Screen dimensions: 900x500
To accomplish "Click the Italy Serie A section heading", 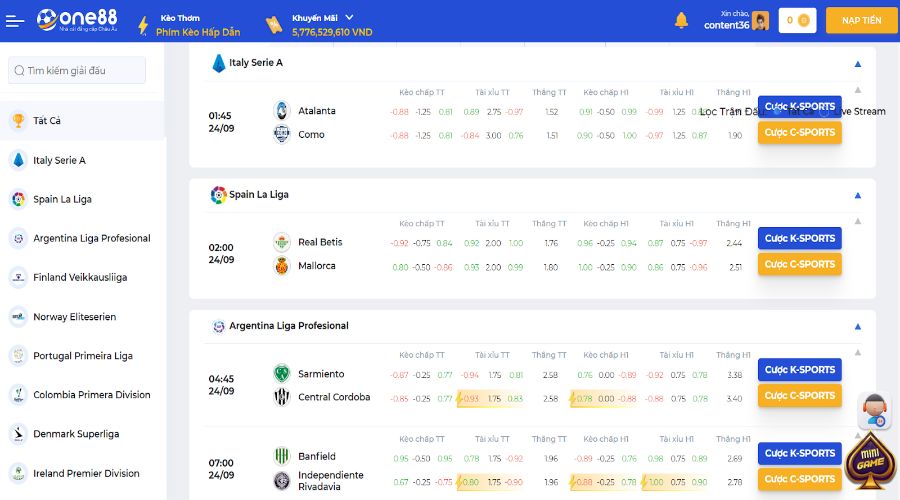I will point(256,63).
